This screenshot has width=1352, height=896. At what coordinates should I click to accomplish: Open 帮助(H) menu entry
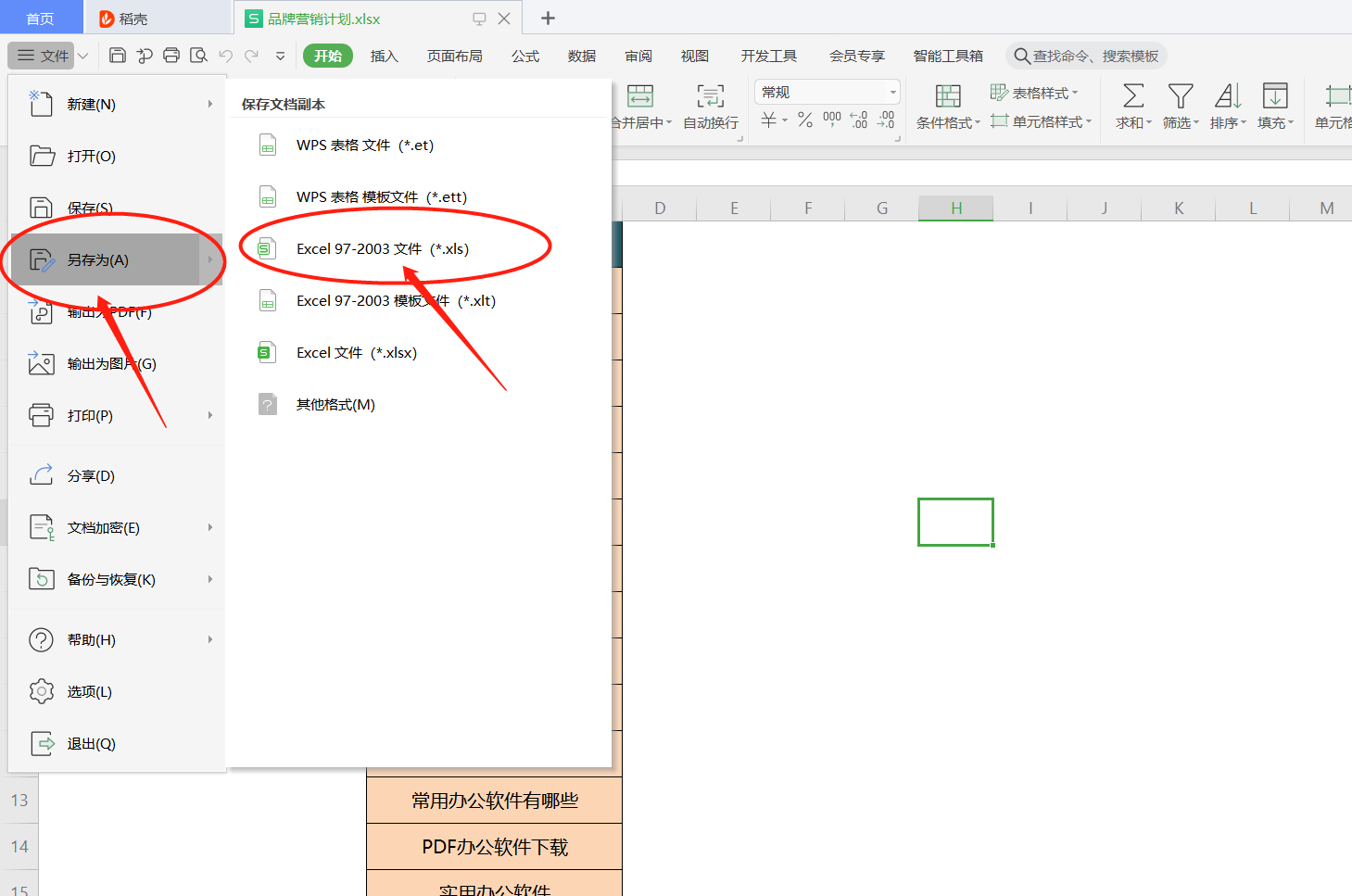coord(117,639)
